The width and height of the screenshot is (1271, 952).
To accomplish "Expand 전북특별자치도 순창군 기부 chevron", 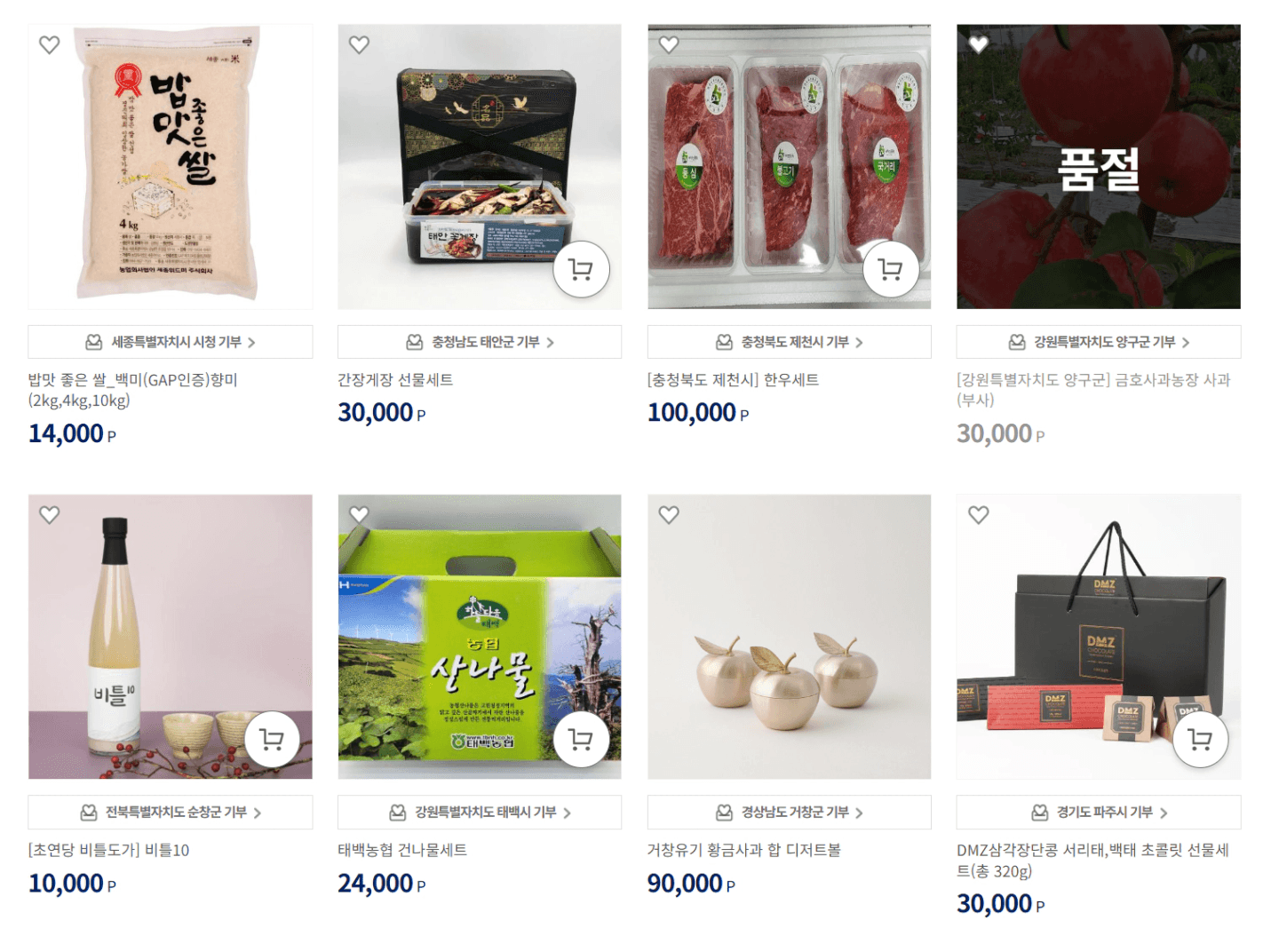I will coord(257,813).
